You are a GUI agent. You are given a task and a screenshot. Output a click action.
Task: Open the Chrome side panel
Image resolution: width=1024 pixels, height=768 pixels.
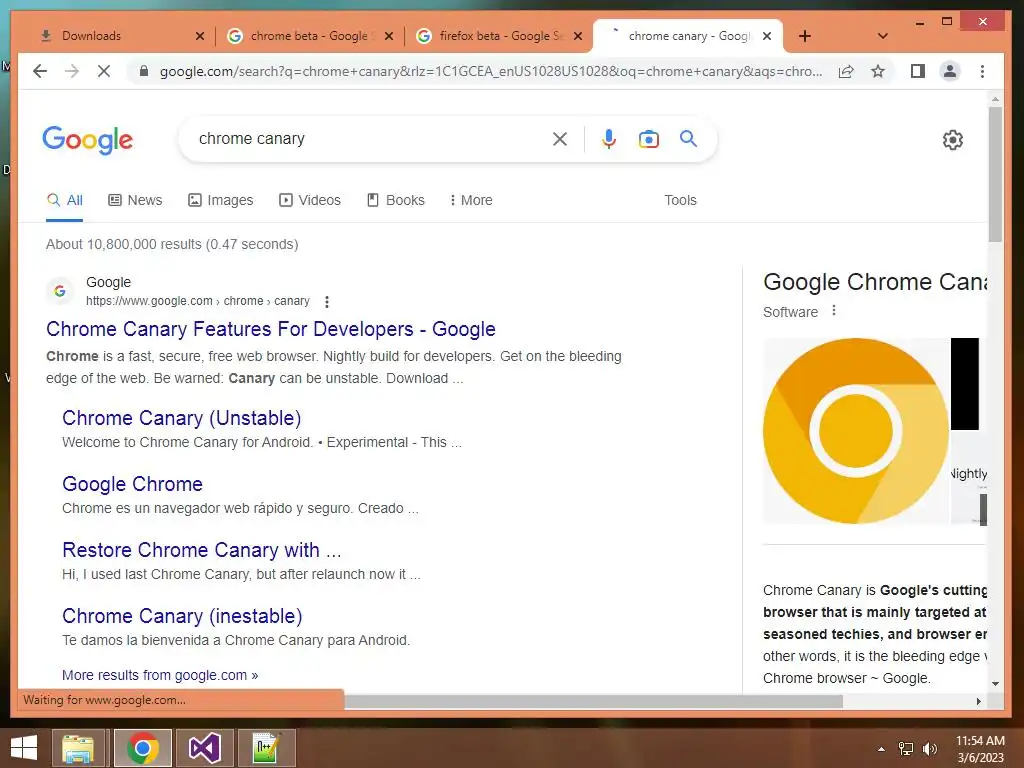coord(918,71)
